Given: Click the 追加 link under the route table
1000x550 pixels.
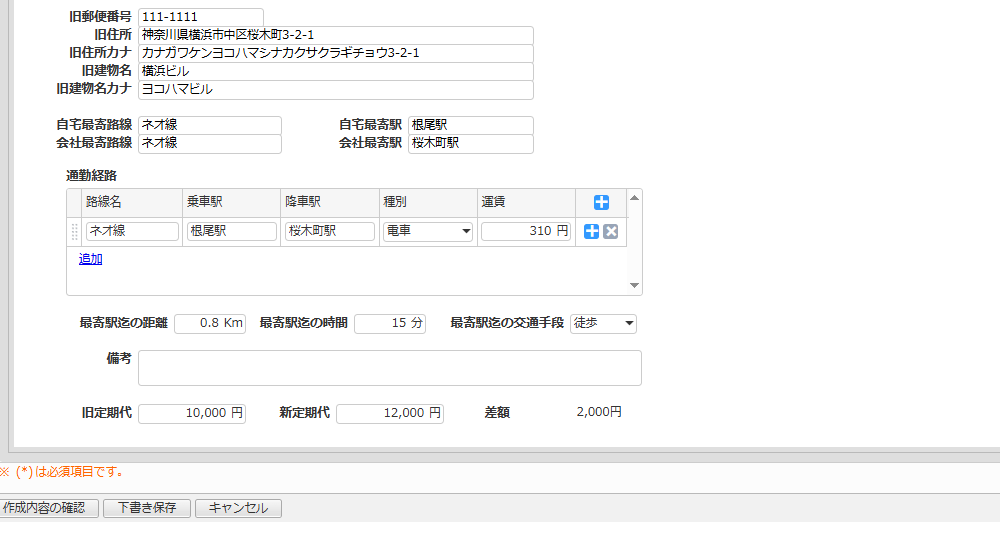Looking at the screenshot, I should click(x=90, y=259).
